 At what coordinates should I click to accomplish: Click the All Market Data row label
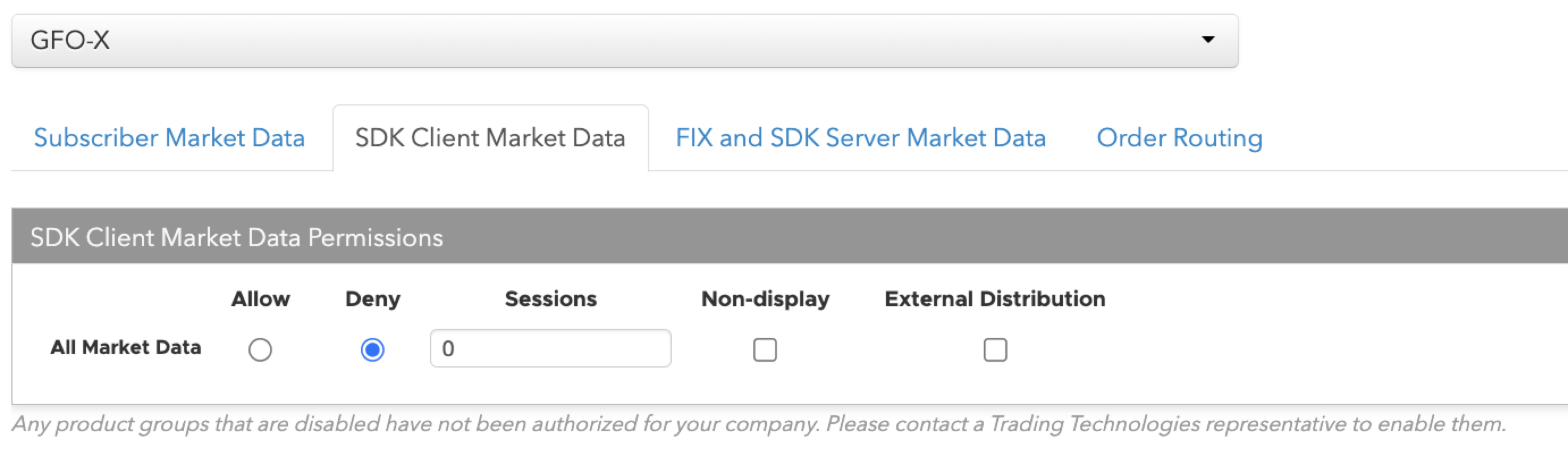[x=125, y=347]
